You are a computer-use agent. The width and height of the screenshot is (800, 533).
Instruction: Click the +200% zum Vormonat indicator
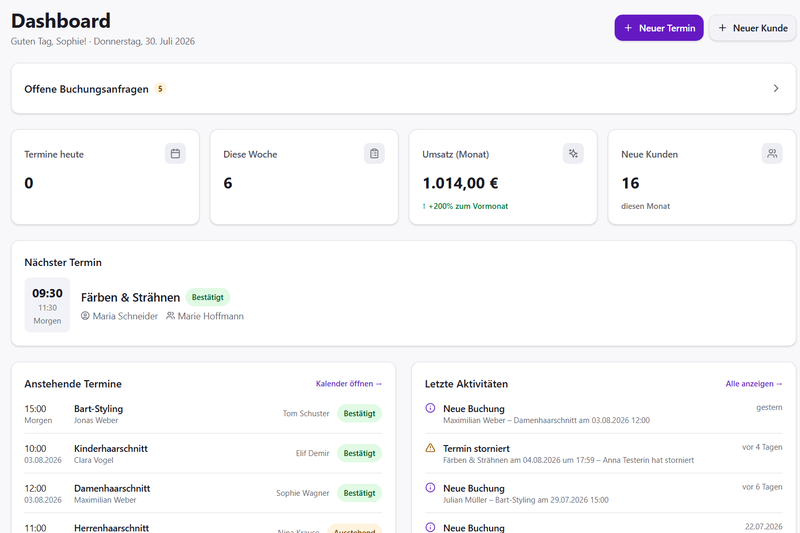tap(465, 206)
